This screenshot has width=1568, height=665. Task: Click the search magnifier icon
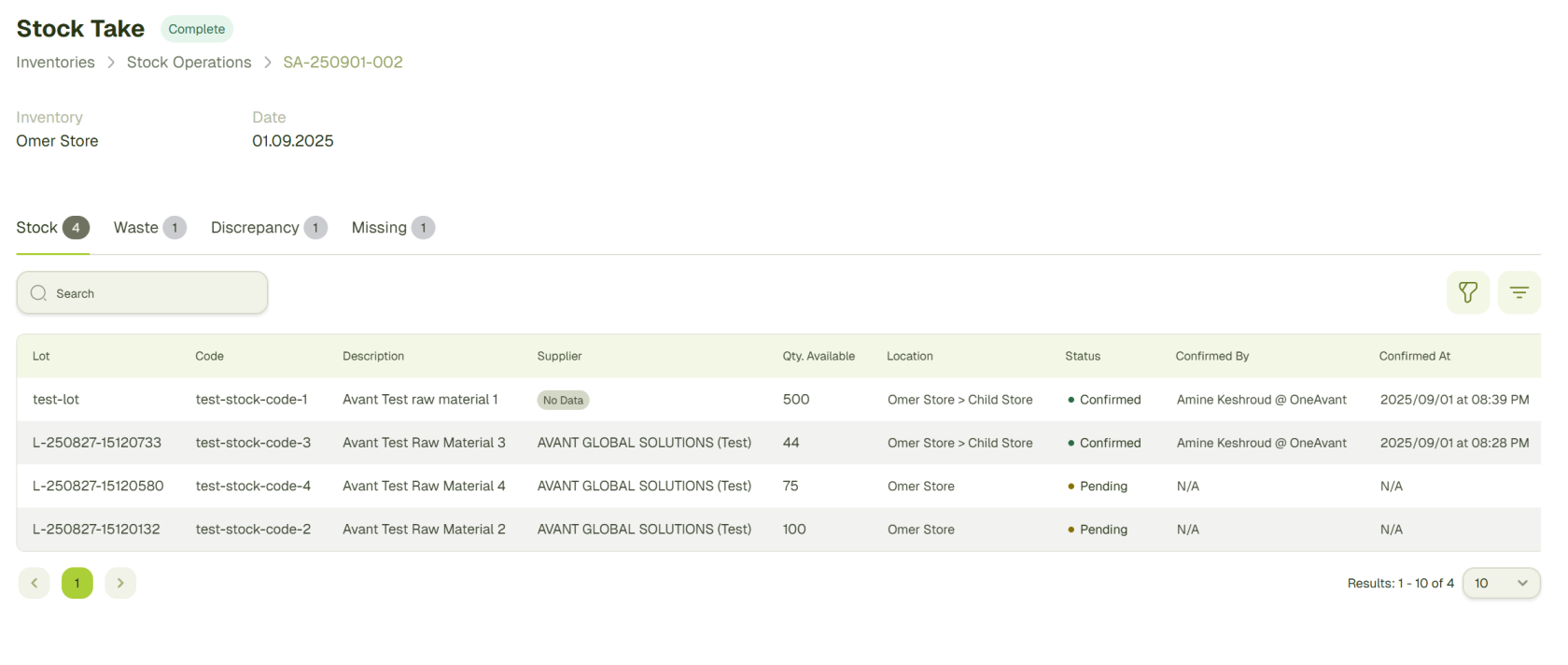coord(38,293)
